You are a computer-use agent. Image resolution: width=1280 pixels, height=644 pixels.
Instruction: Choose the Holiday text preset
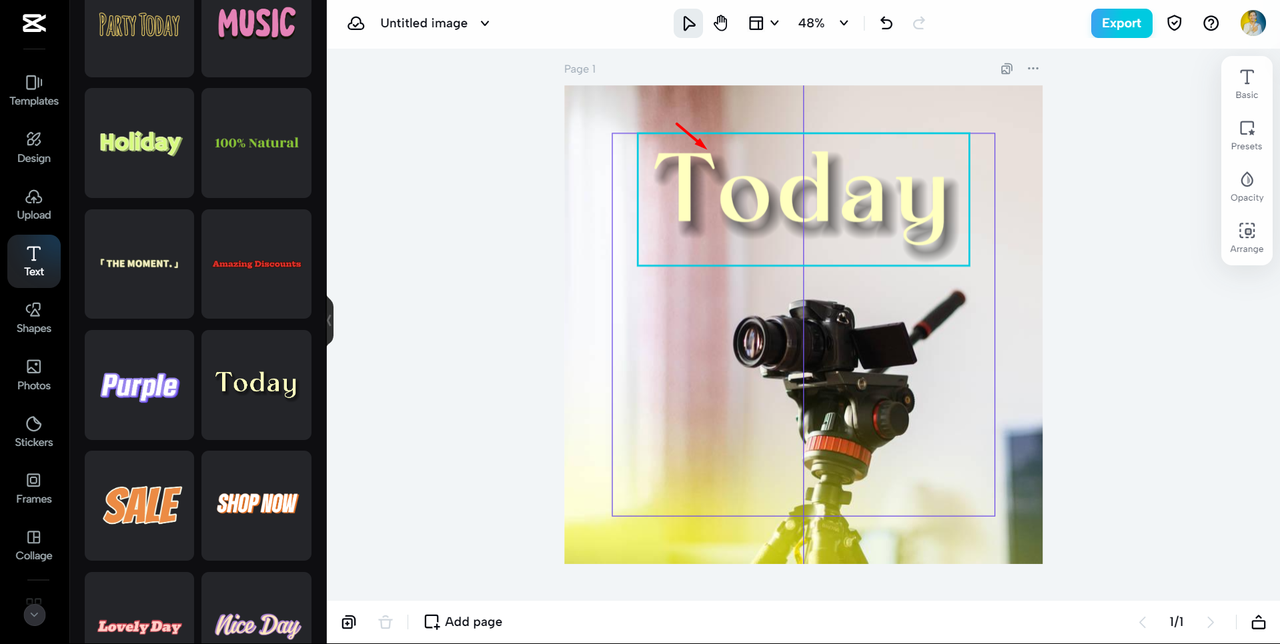[139, 143]
